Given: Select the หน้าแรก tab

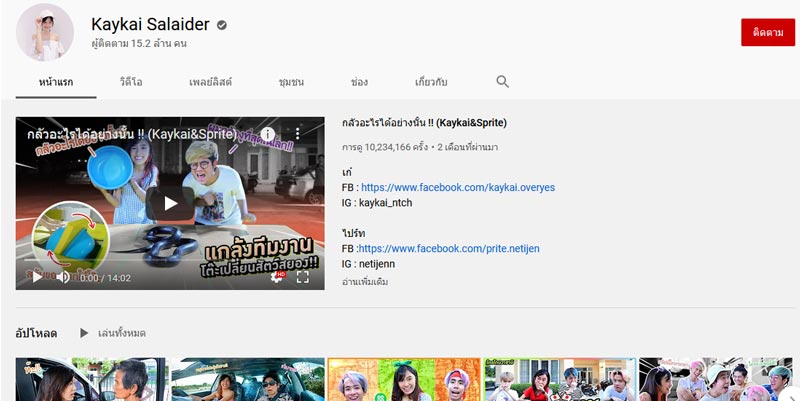Looking at the screenshot, I should point(56,82).
